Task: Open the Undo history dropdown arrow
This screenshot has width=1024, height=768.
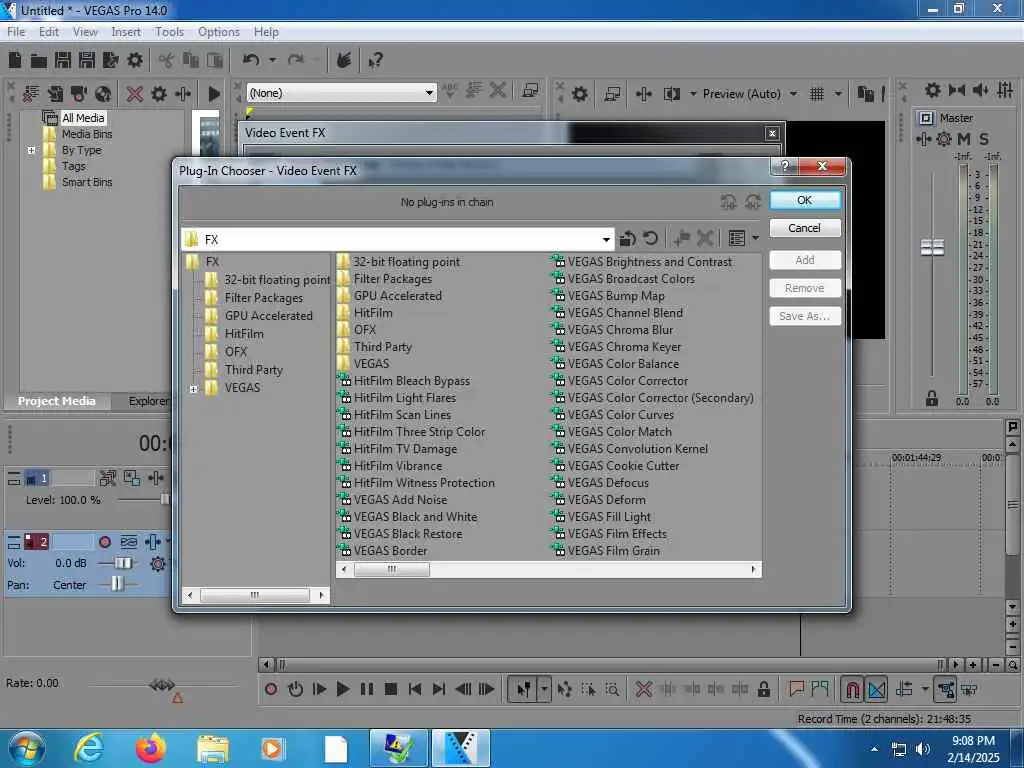Action: click(x=272, y=60)
